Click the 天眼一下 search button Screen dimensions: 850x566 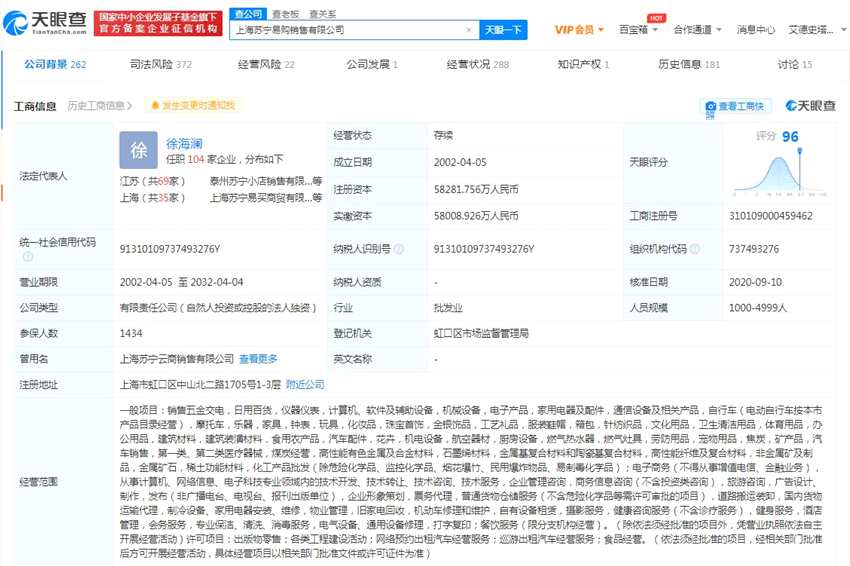point(503,30)
